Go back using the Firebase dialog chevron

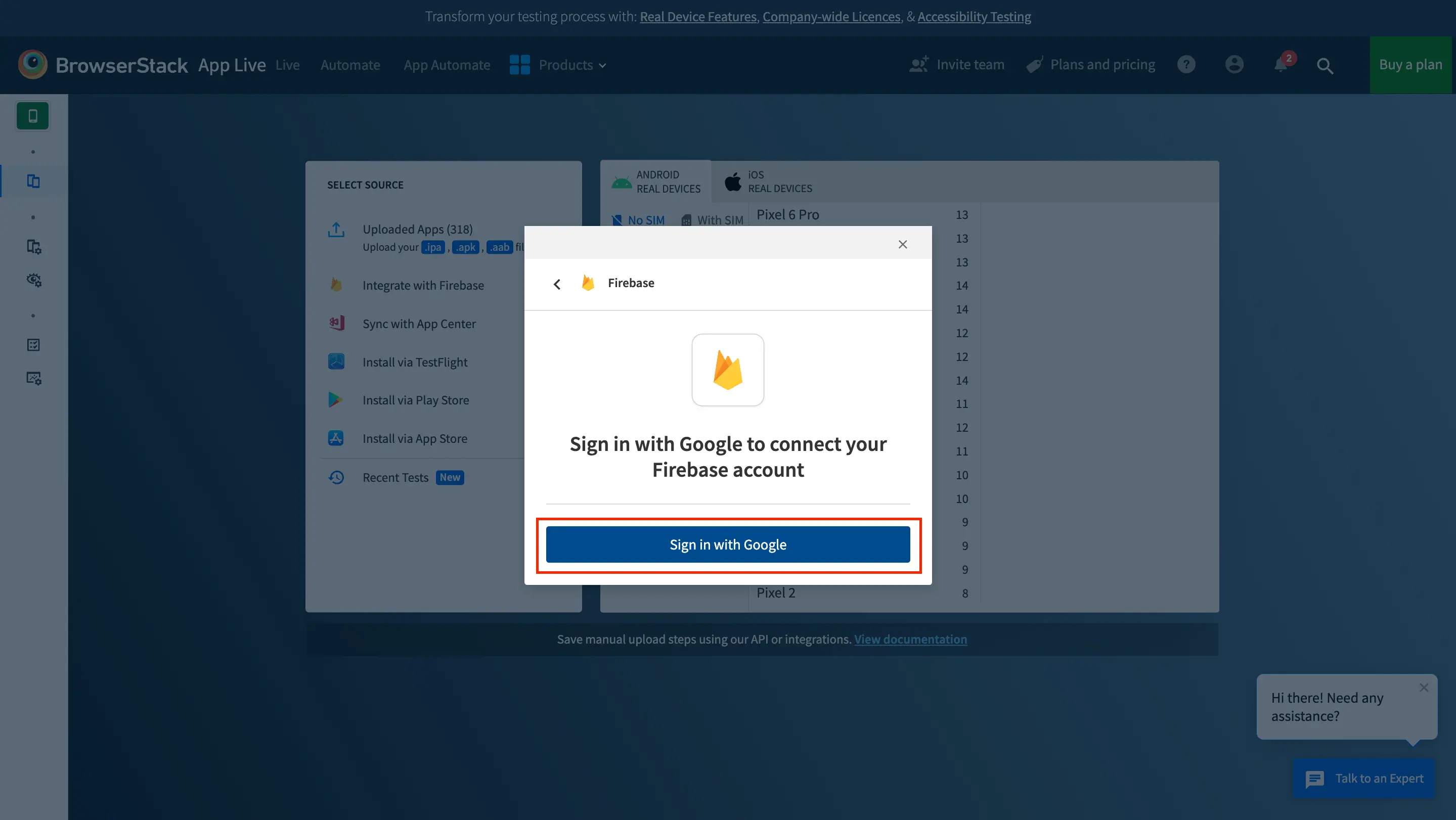pyautogui.click(x=557, y=284)
